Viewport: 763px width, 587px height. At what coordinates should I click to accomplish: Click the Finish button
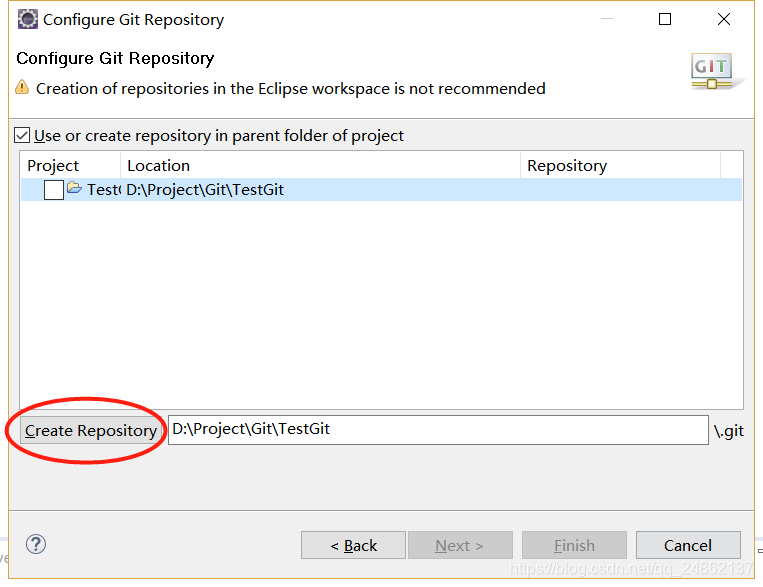point(574,545)
